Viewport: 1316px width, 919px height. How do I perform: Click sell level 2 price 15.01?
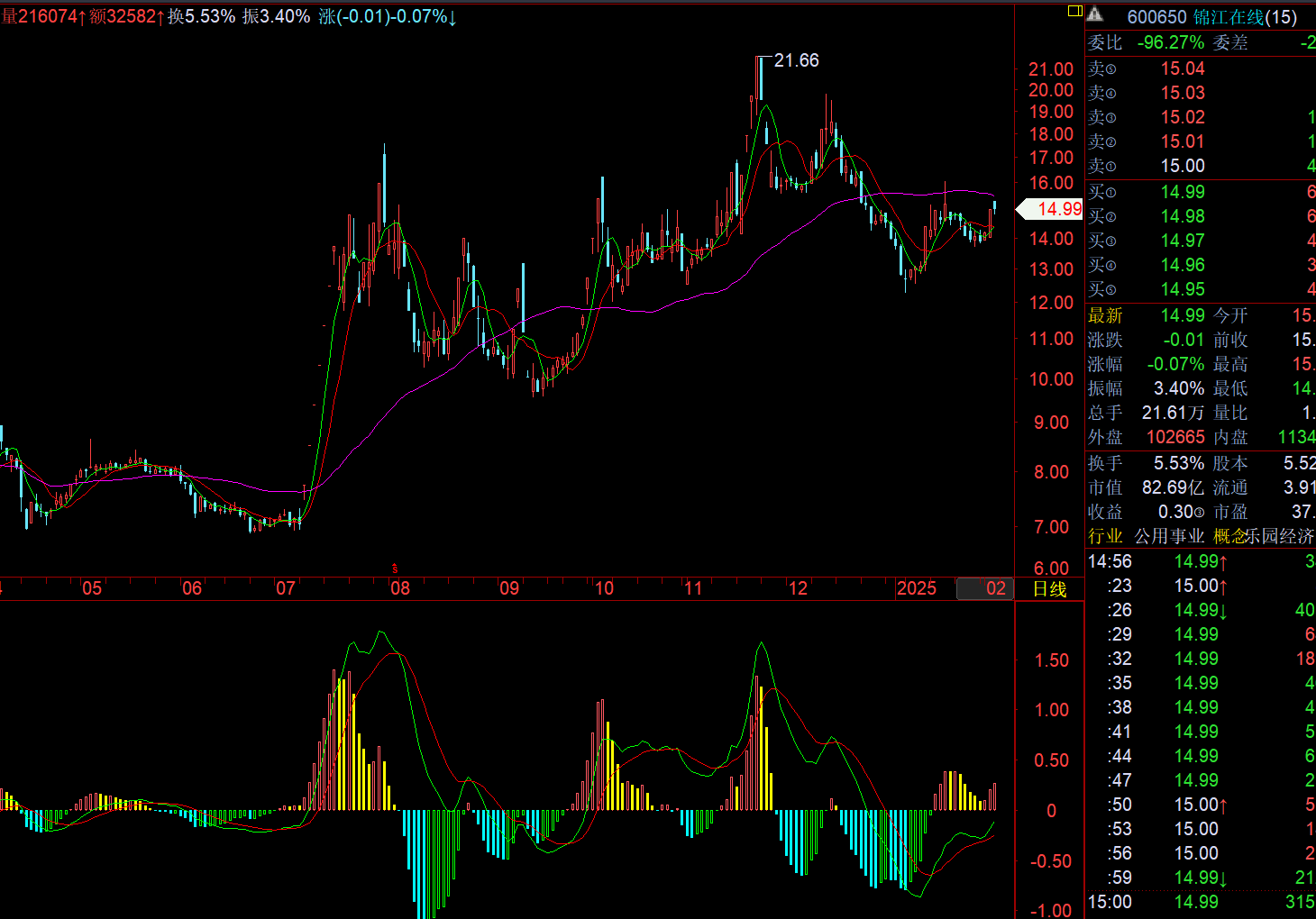click(1183, 141)
